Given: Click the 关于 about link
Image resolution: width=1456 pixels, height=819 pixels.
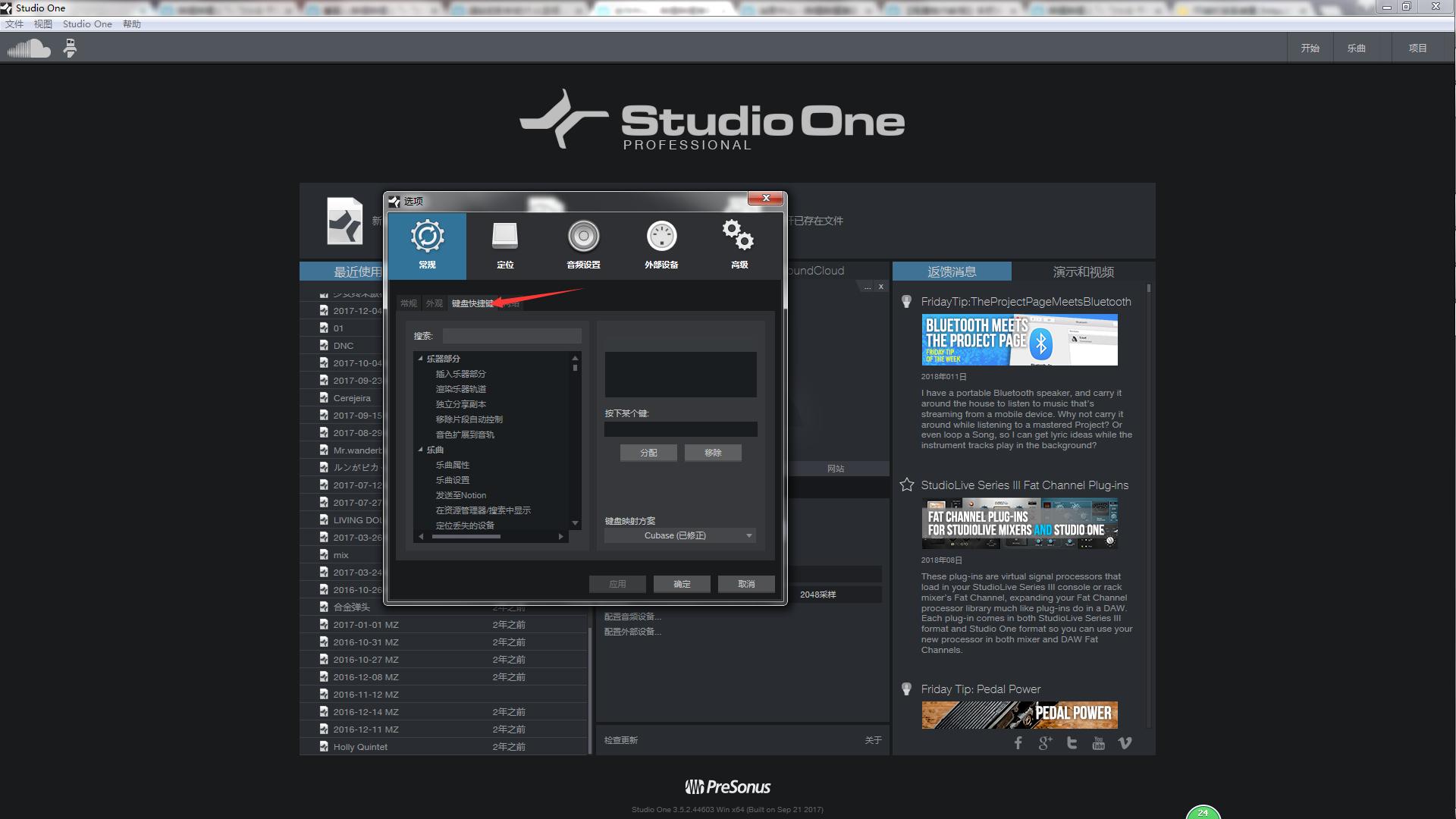Looking at the screenshot, I should (x=873, y=740).
